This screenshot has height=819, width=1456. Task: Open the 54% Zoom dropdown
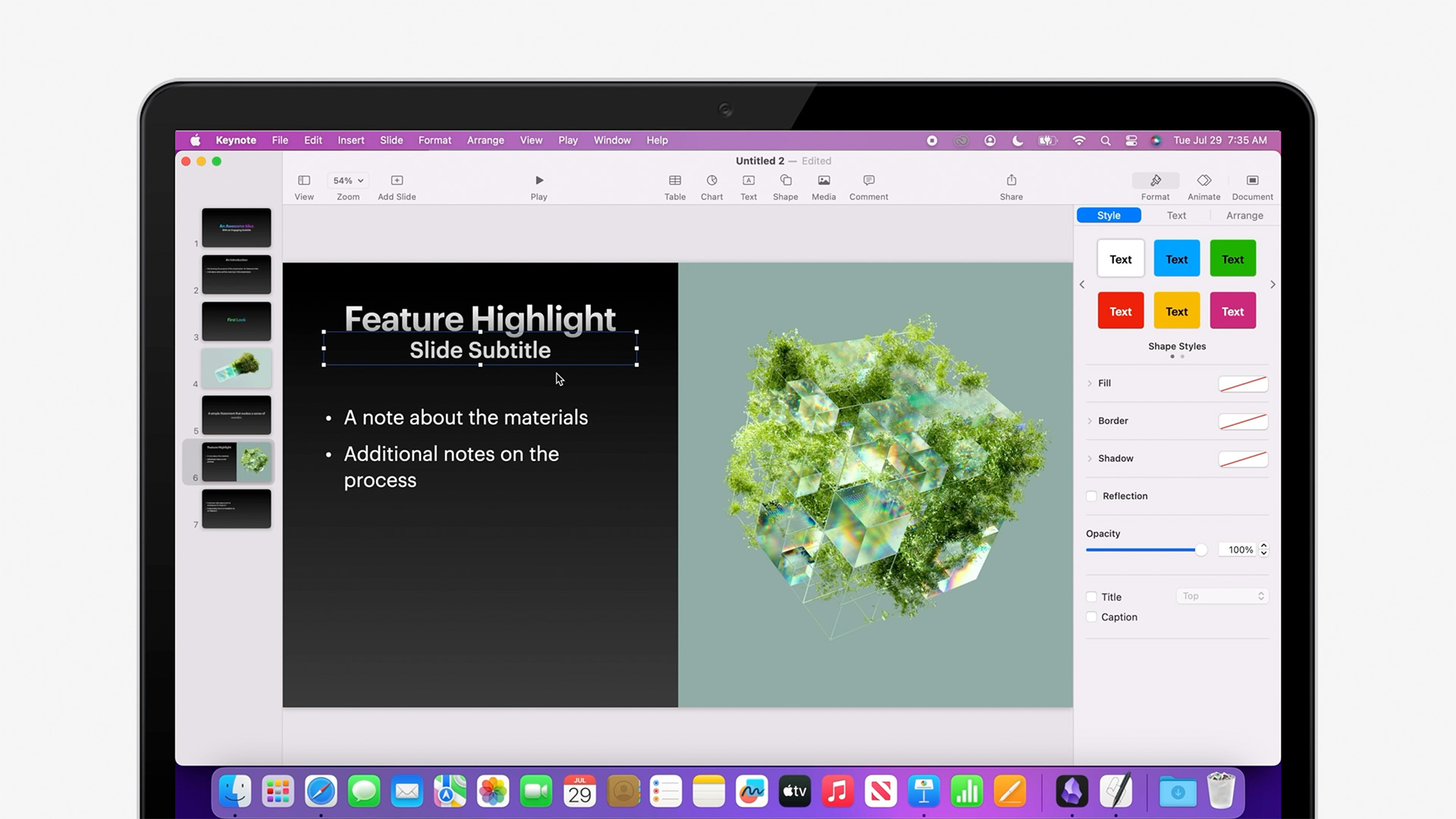pos(348,180)
